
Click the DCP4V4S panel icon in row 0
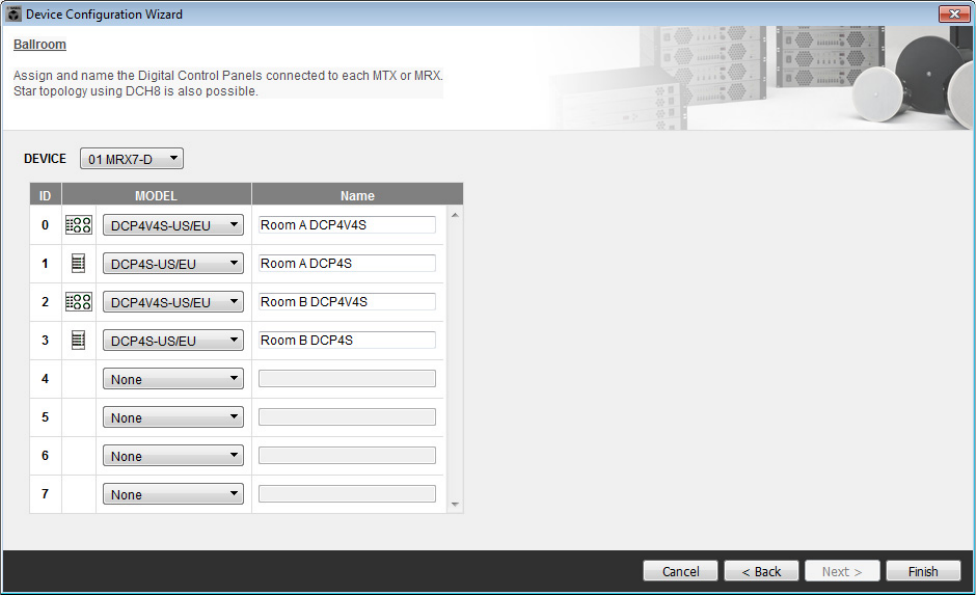[x=78, y=225]
